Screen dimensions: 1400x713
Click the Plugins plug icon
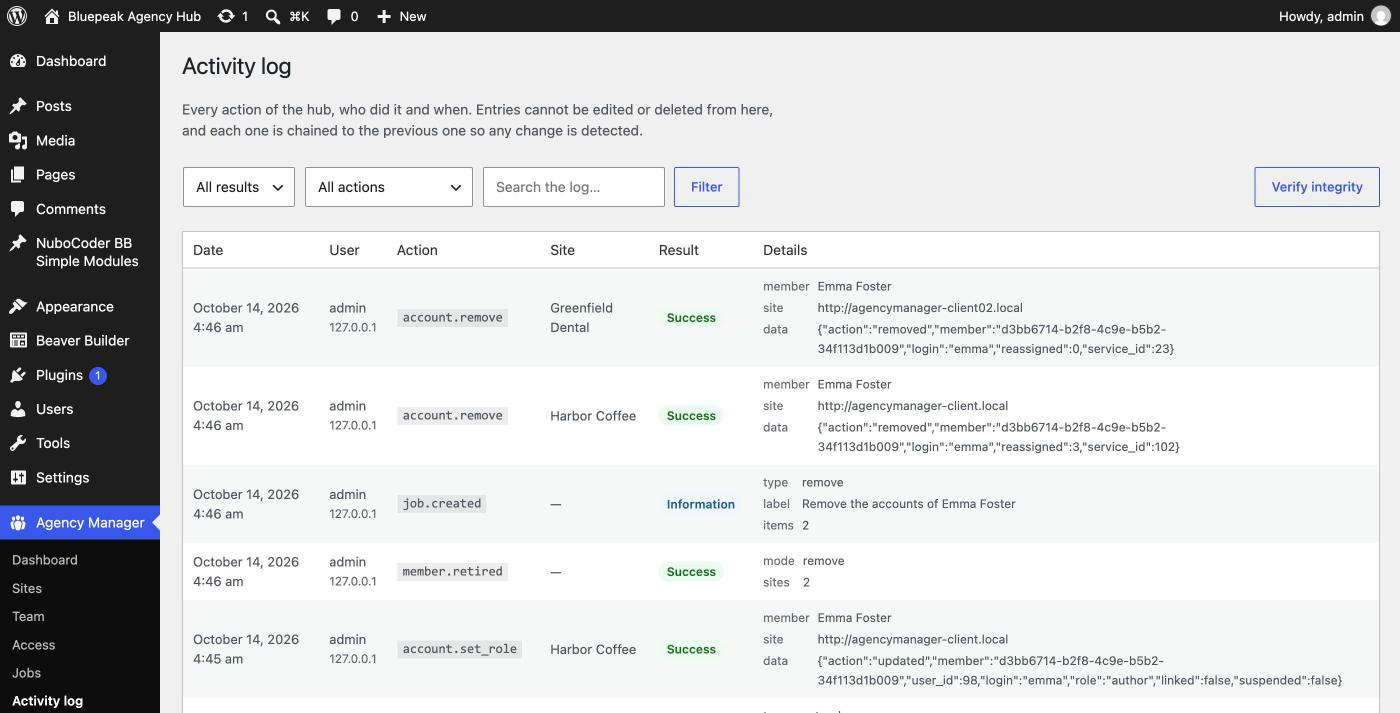pyautogui.click(x=18, y=375)
